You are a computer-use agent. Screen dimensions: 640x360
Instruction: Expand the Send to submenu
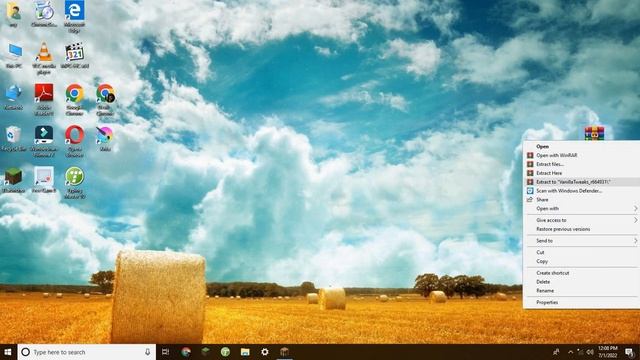tap(582, 241)
